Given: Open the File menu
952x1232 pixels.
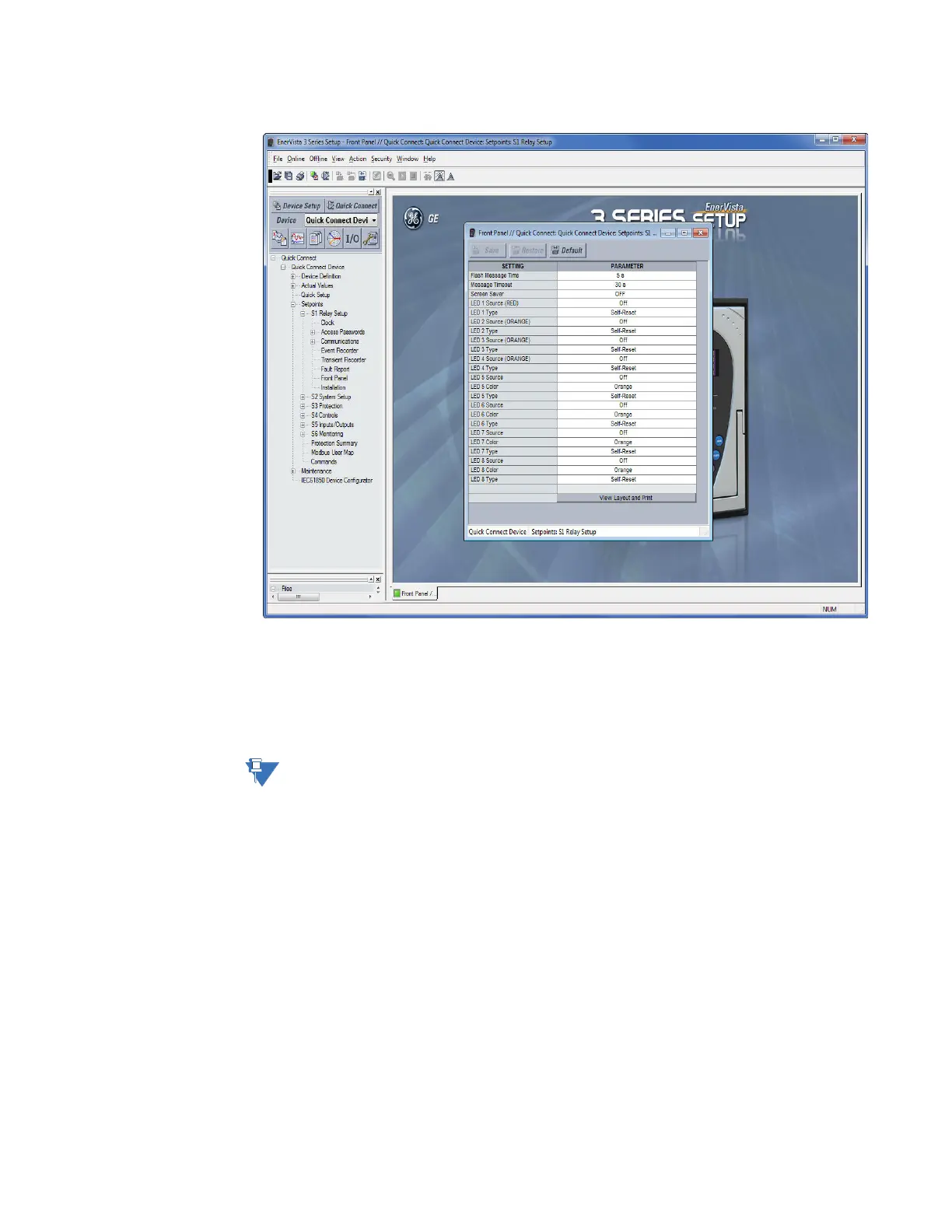Looking at the screenshot, I should pyautogui.click(x=278, y=159).
